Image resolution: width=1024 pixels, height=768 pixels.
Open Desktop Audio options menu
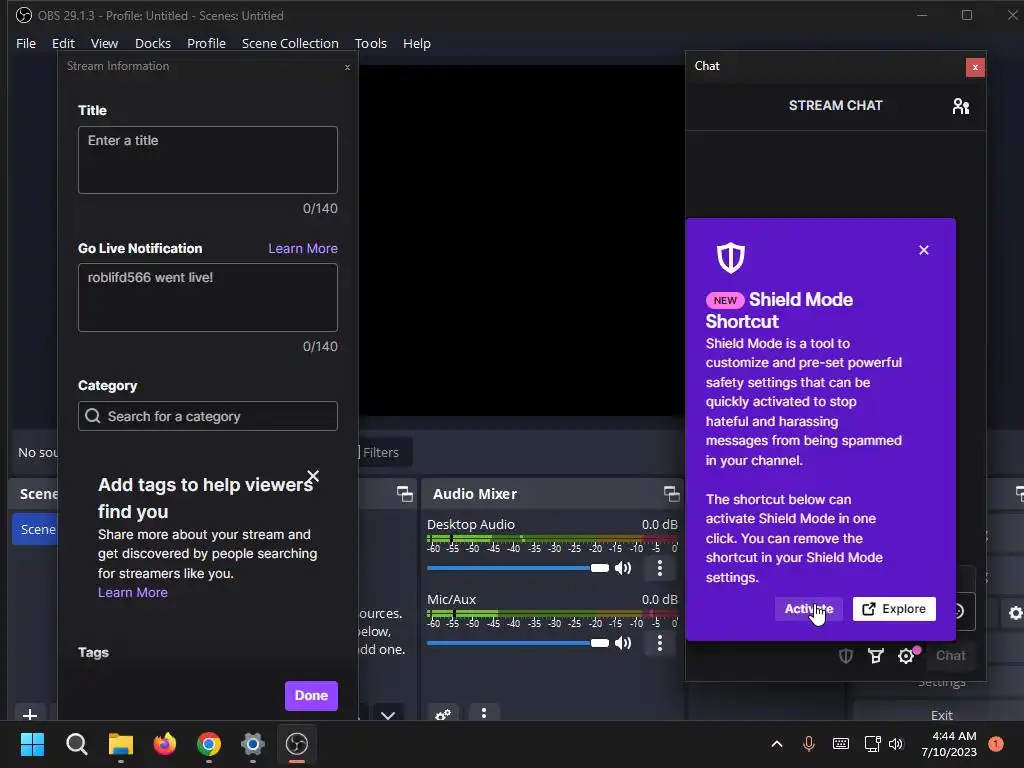pyautogui.click(x=660, y=568)
